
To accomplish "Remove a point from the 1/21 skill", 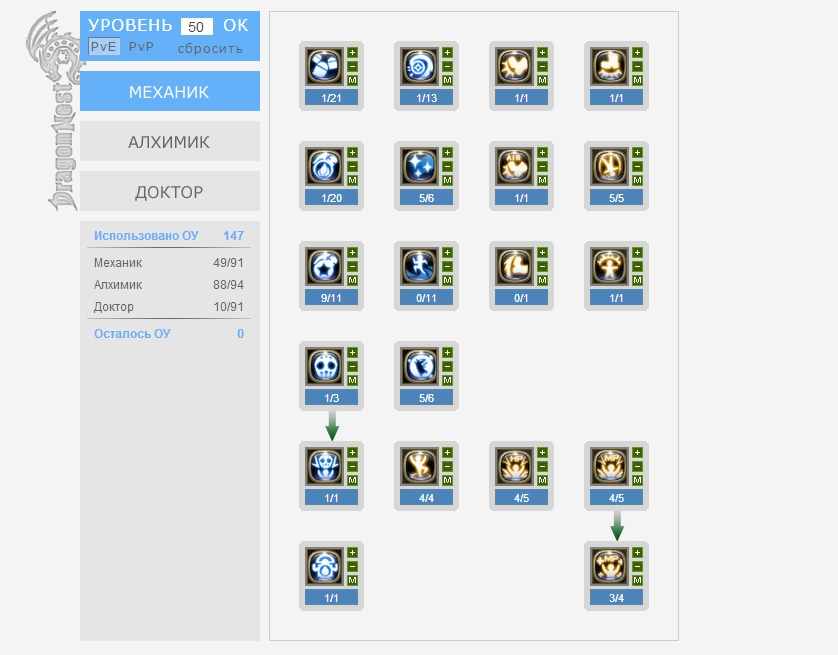I will coord(352,66).
